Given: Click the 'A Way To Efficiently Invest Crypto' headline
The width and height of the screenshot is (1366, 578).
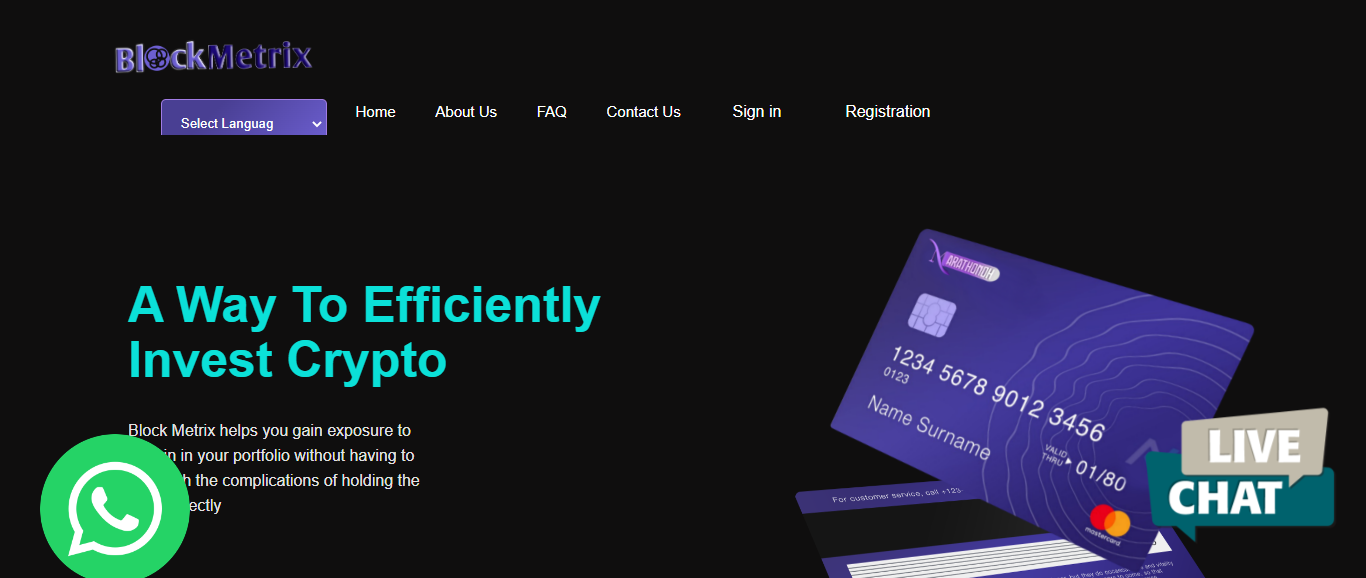Looking at the screenshot, I should (364, 332).
